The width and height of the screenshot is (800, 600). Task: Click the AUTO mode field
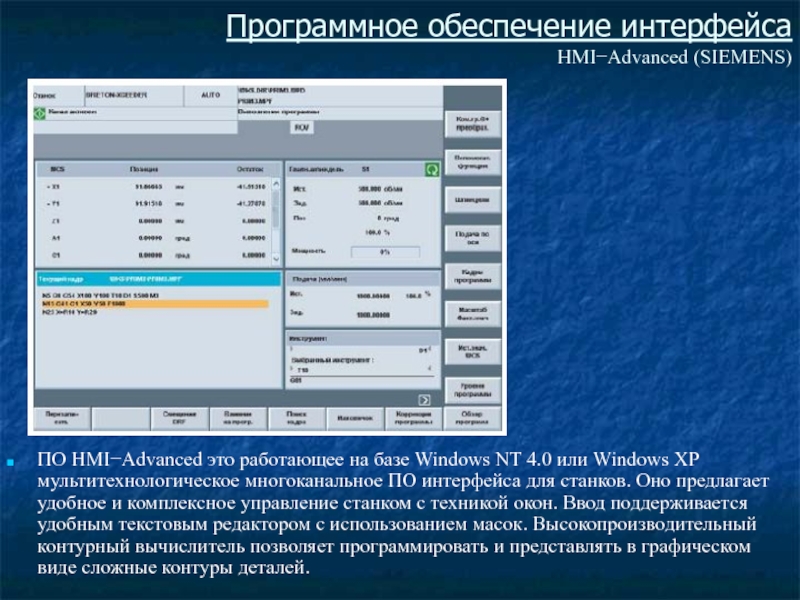tap(210, 95)
